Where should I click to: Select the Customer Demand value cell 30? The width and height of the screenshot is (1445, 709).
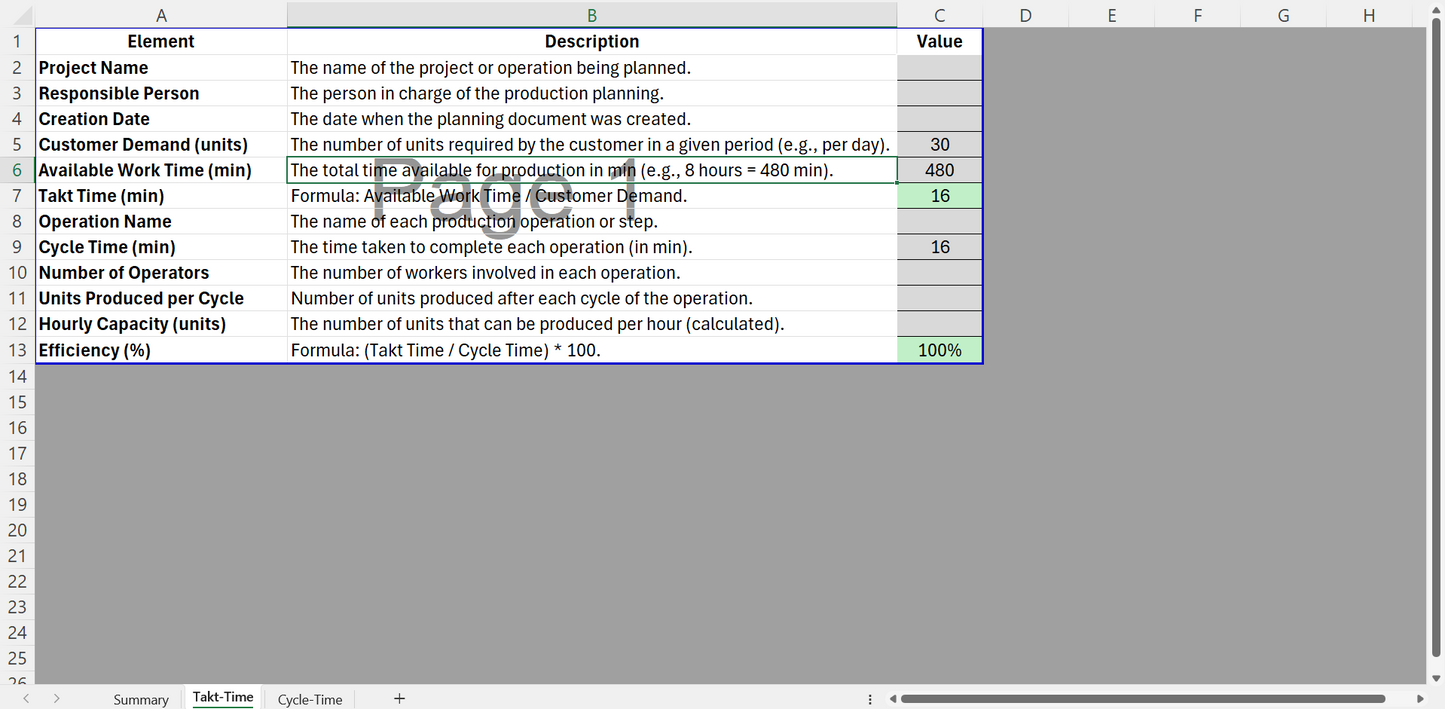tap(939, 145)
